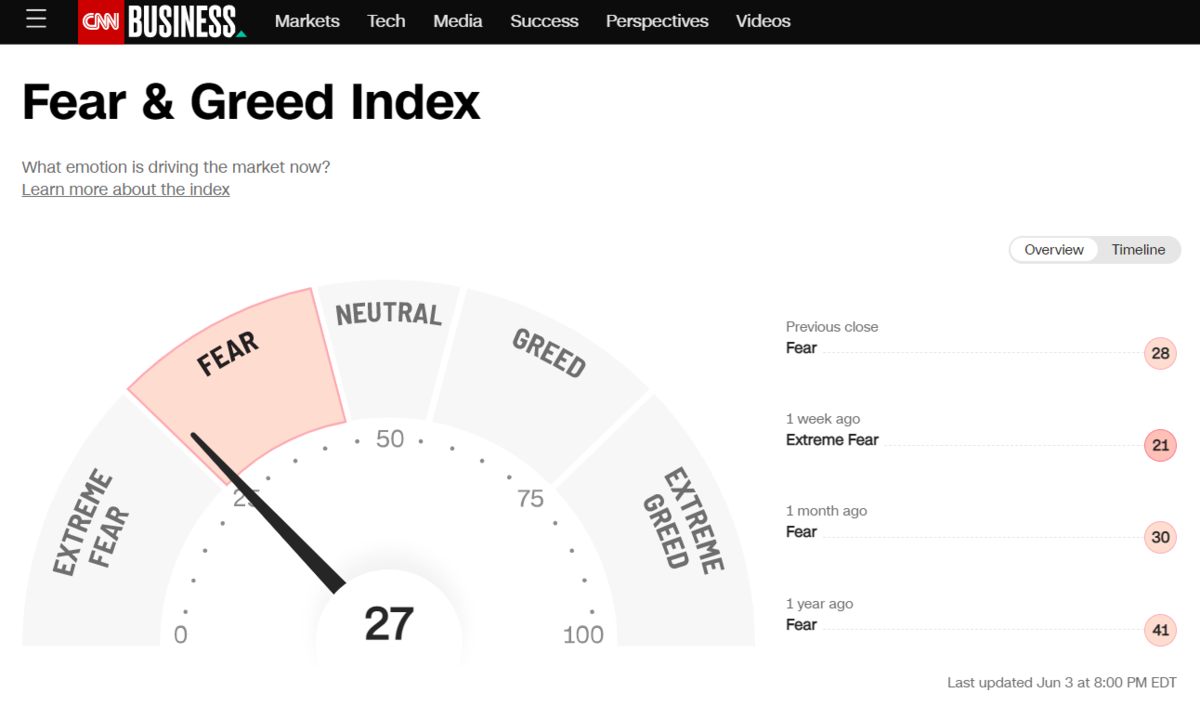
Task: Open the Tech section
Action: tap(386, 21)
